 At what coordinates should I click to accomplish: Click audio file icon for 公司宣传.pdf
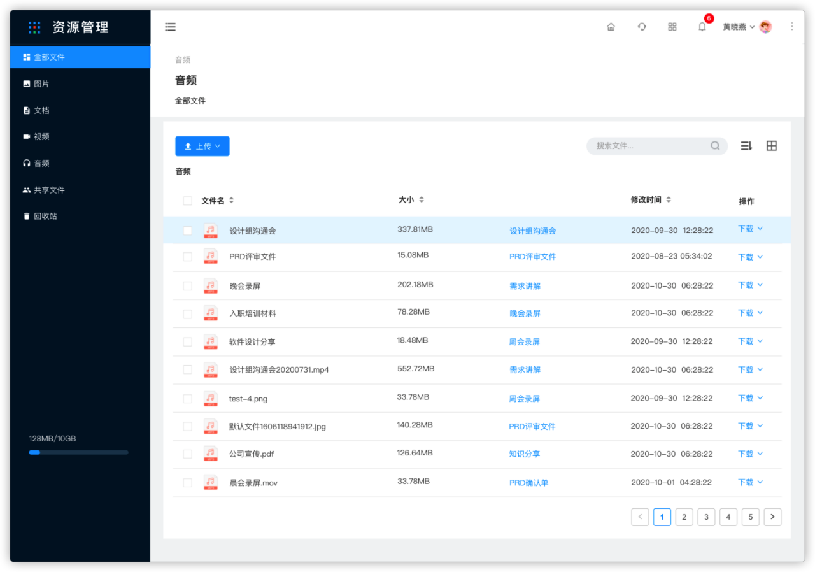pyautogui.click(x=211, y=453)
